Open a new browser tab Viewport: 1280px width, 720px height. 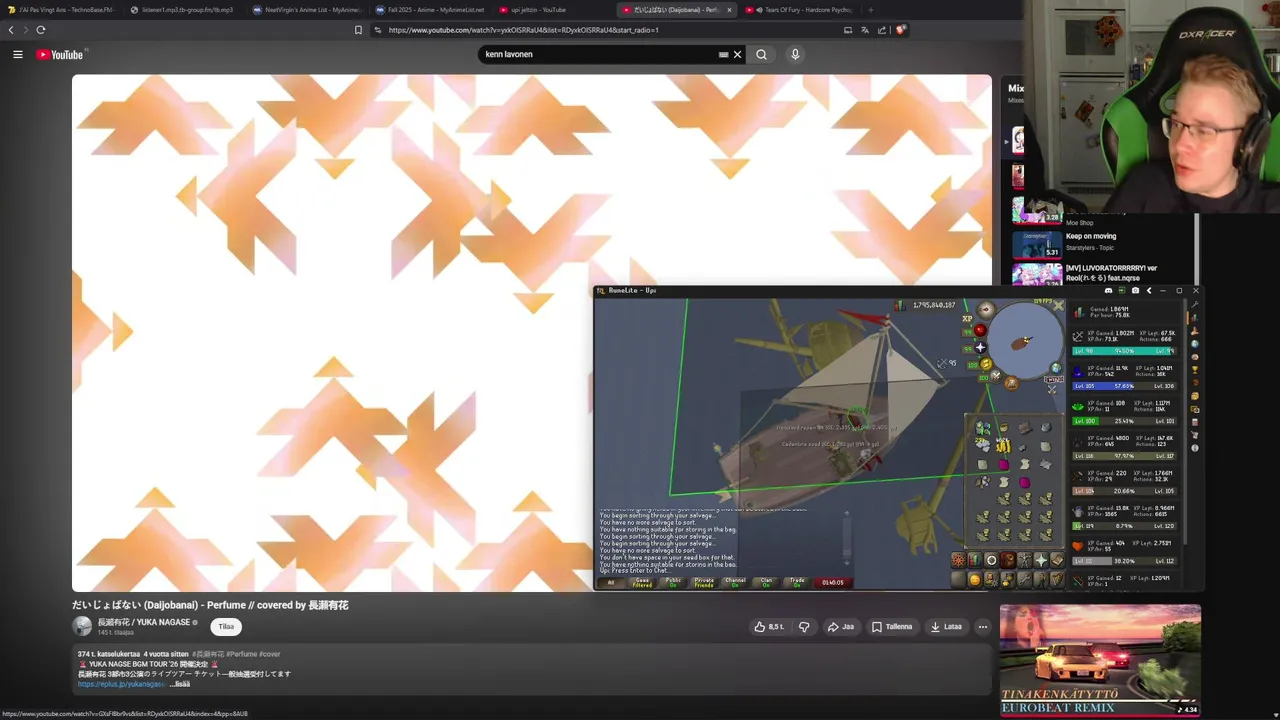(870, 10)
